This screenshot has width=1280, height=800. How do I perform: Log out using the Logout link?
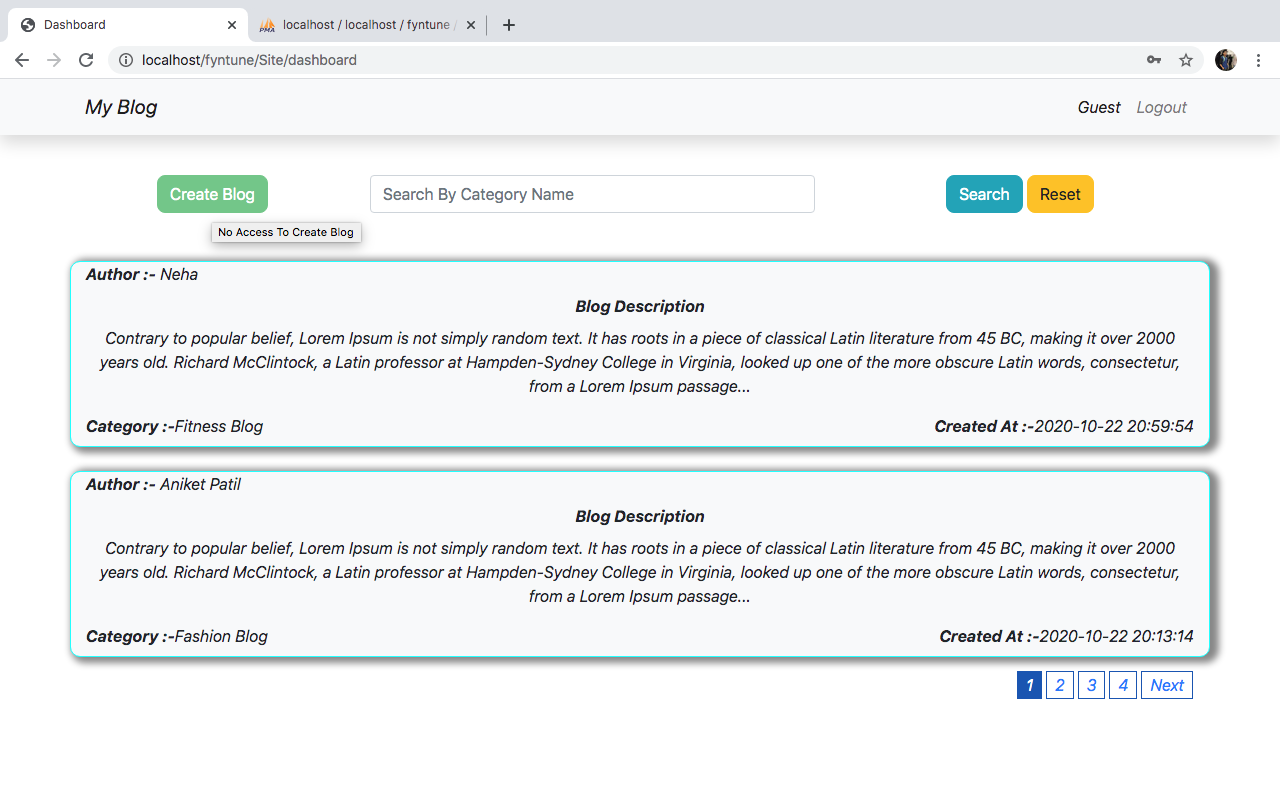[x=1161, y=107]
